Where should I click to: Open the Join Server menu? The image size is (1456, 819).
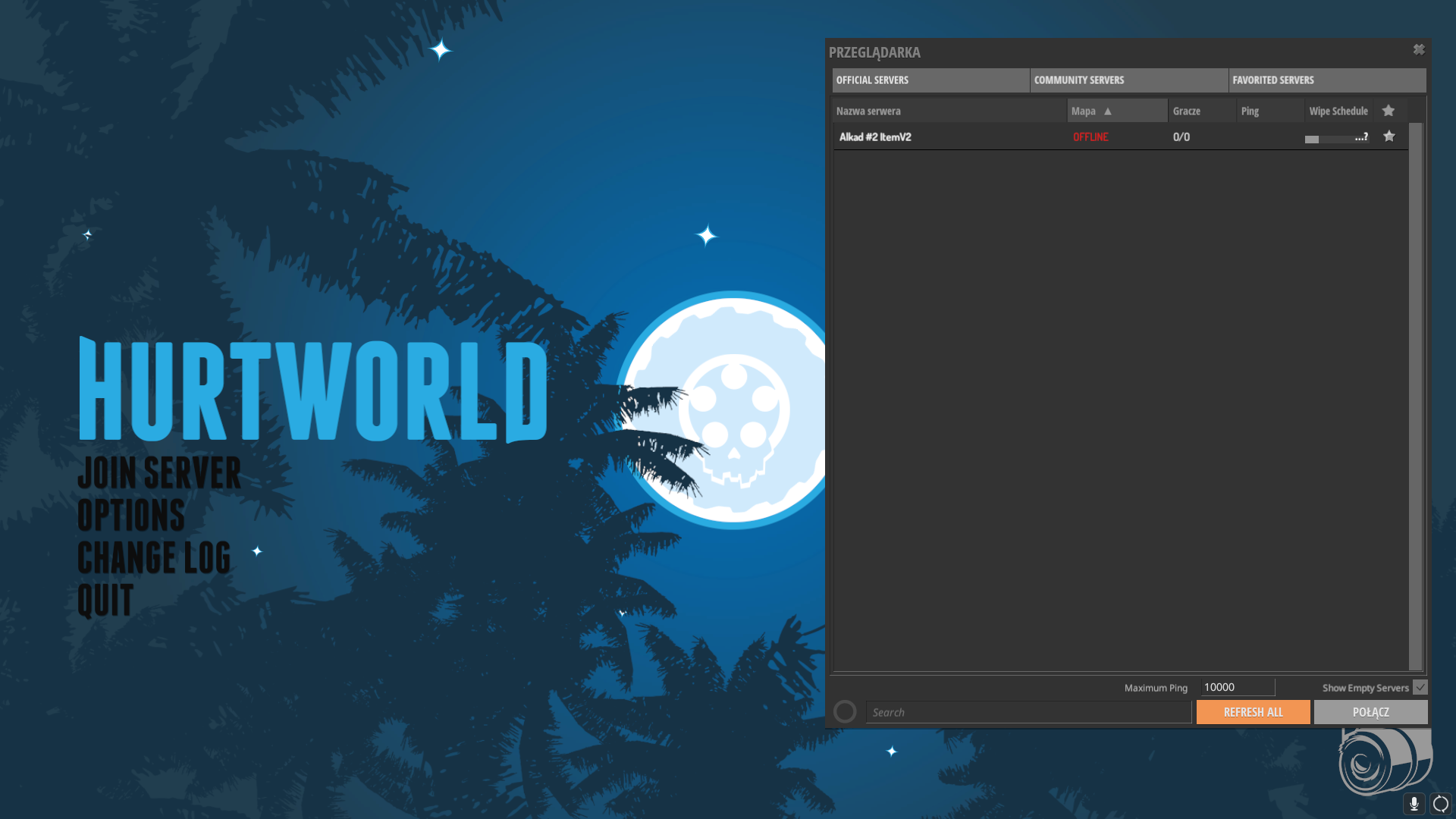[x=159, y=472]
